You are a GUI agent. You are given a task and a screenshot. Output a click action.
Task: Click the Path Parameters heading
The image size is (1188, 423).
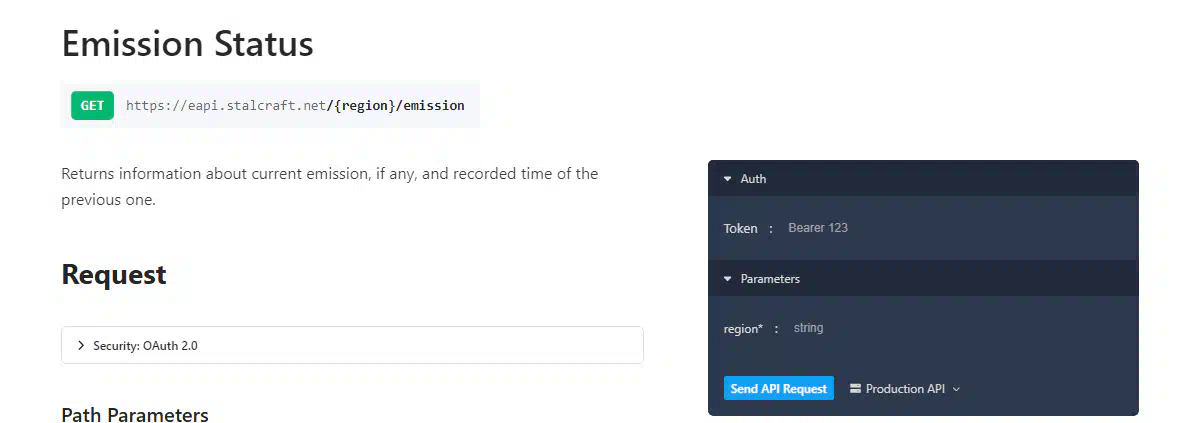click(135, 415)
